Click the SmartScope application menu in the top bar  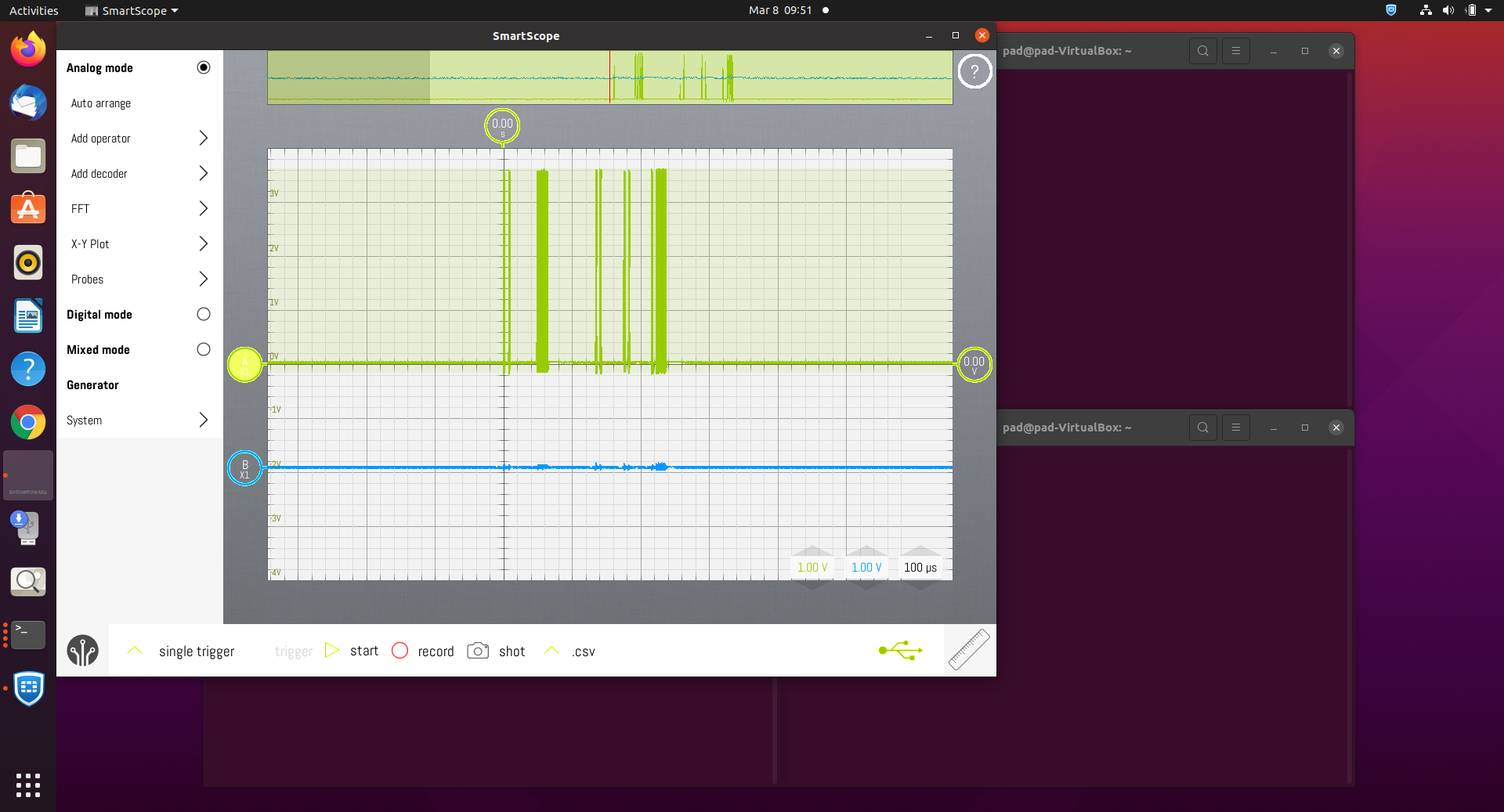pyautogui.click(x=130, y=10)
